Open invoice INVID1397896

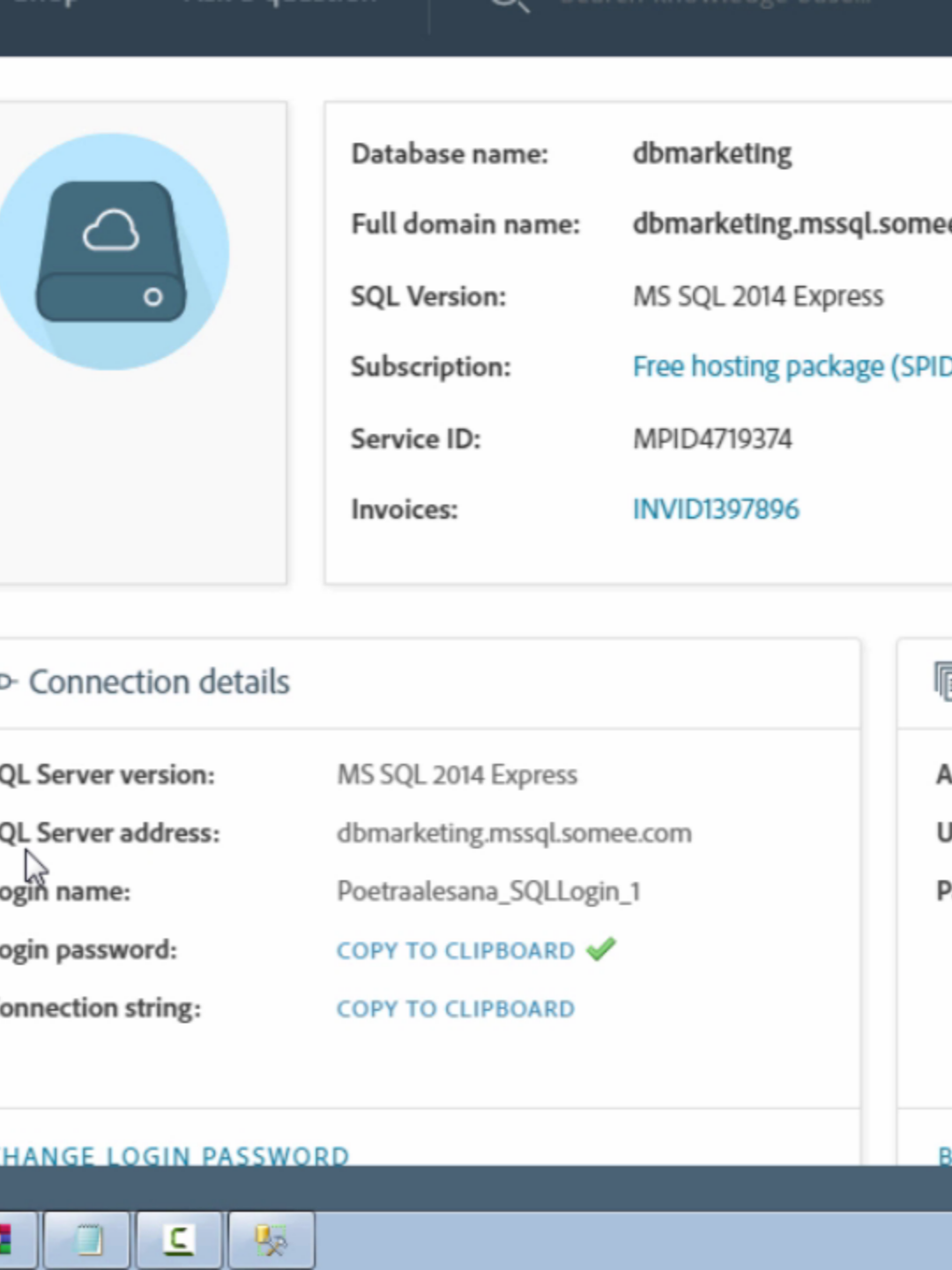(716, 509)
